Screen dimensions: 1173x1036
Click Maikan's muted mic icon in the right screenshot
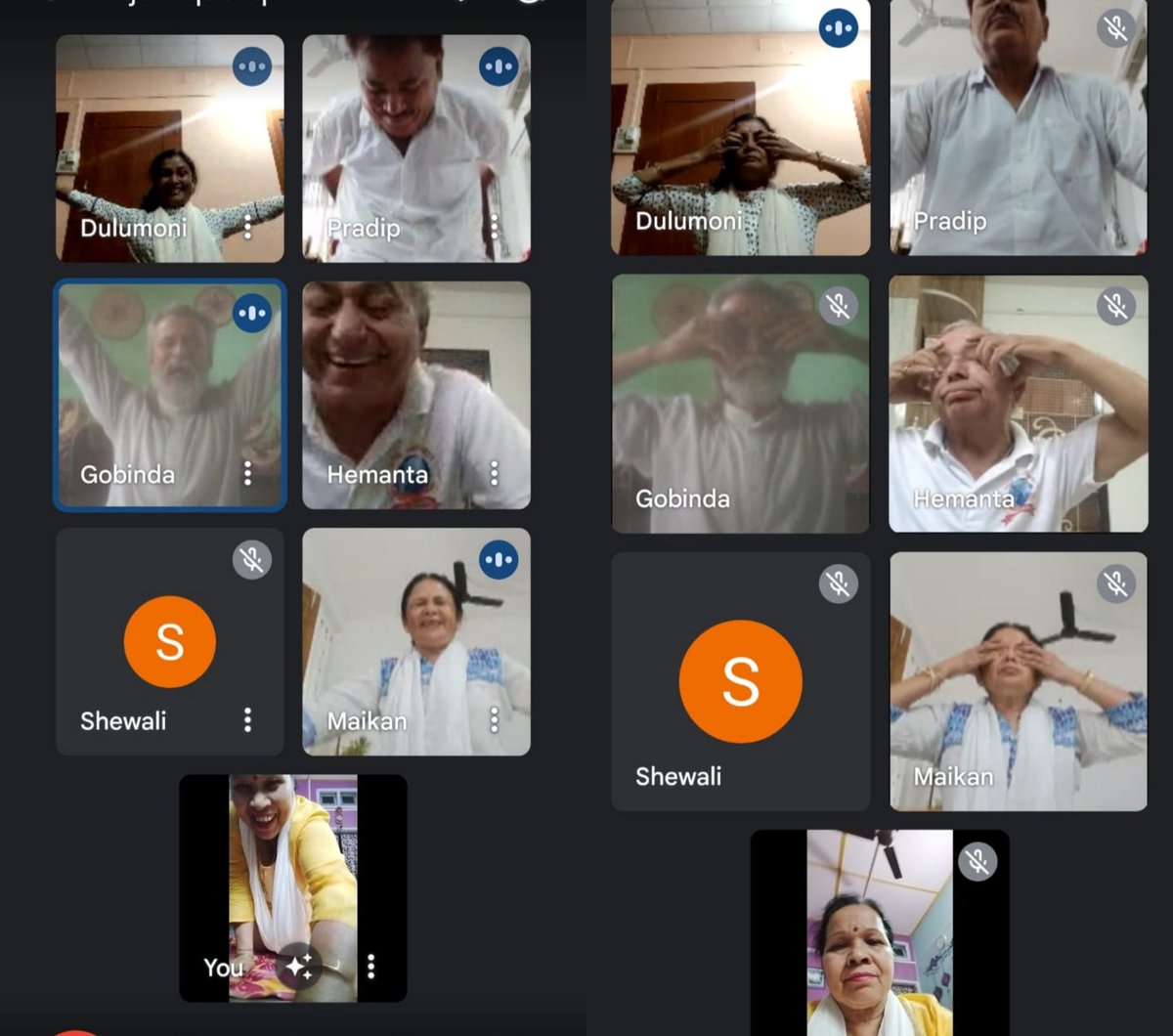coord(1116,583)
